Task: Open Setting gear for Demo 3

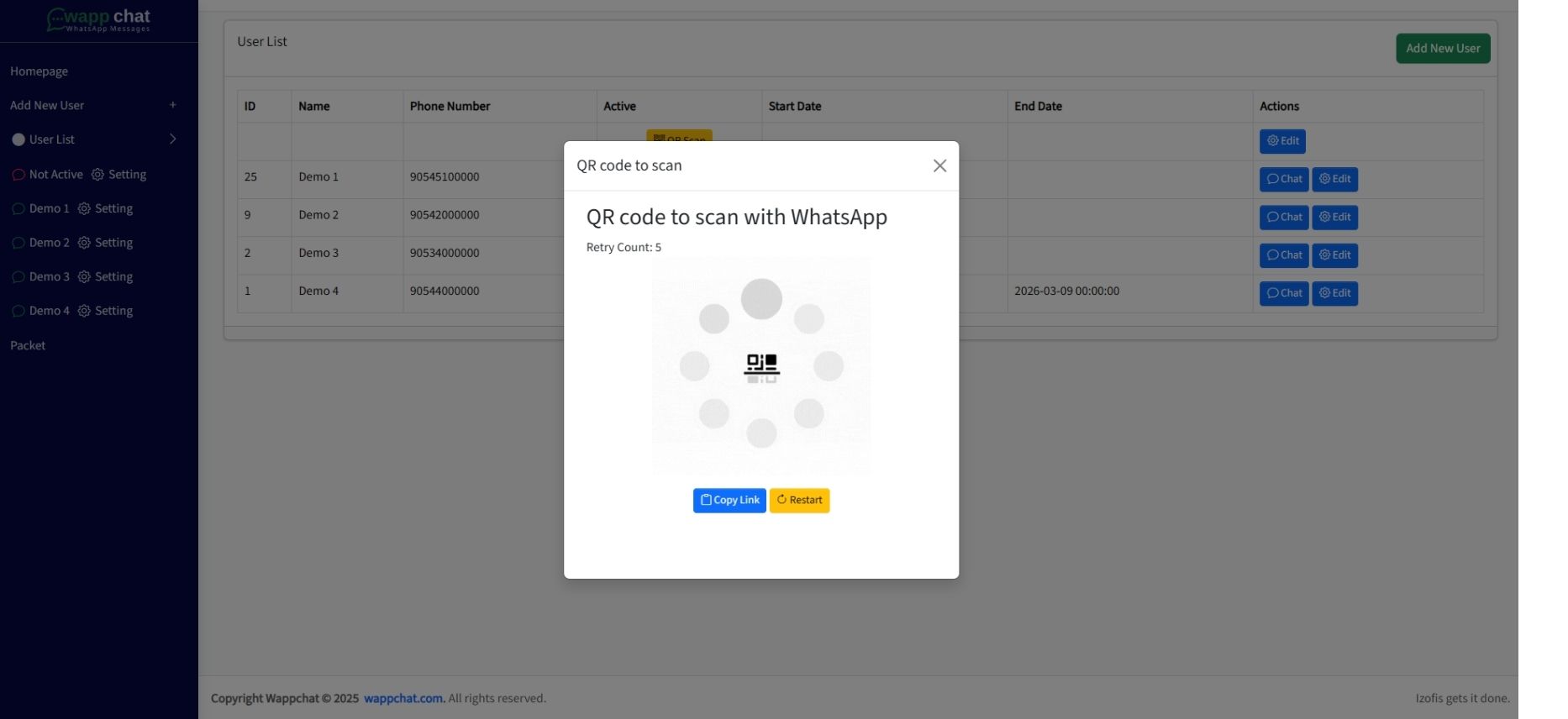Action: click(x=105, y=276)
